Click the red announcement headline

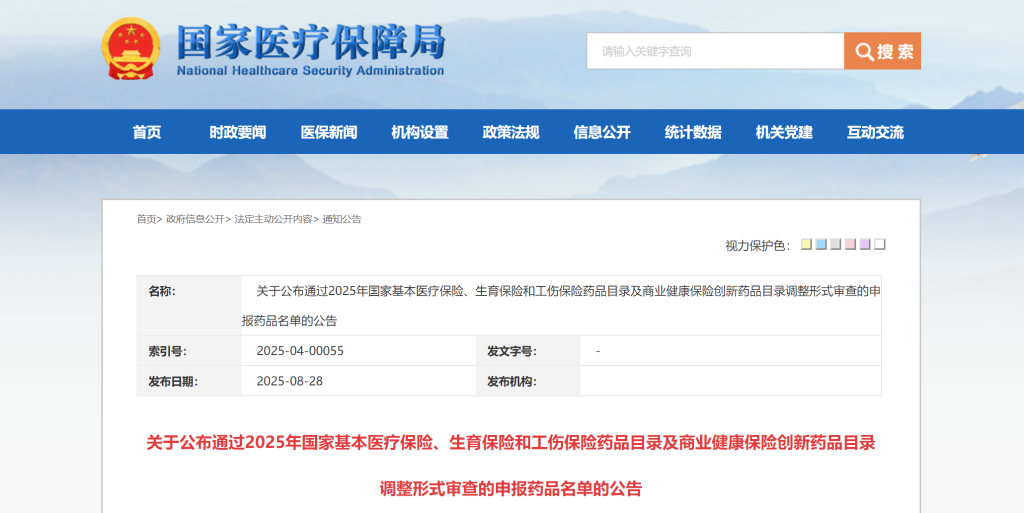511,465
